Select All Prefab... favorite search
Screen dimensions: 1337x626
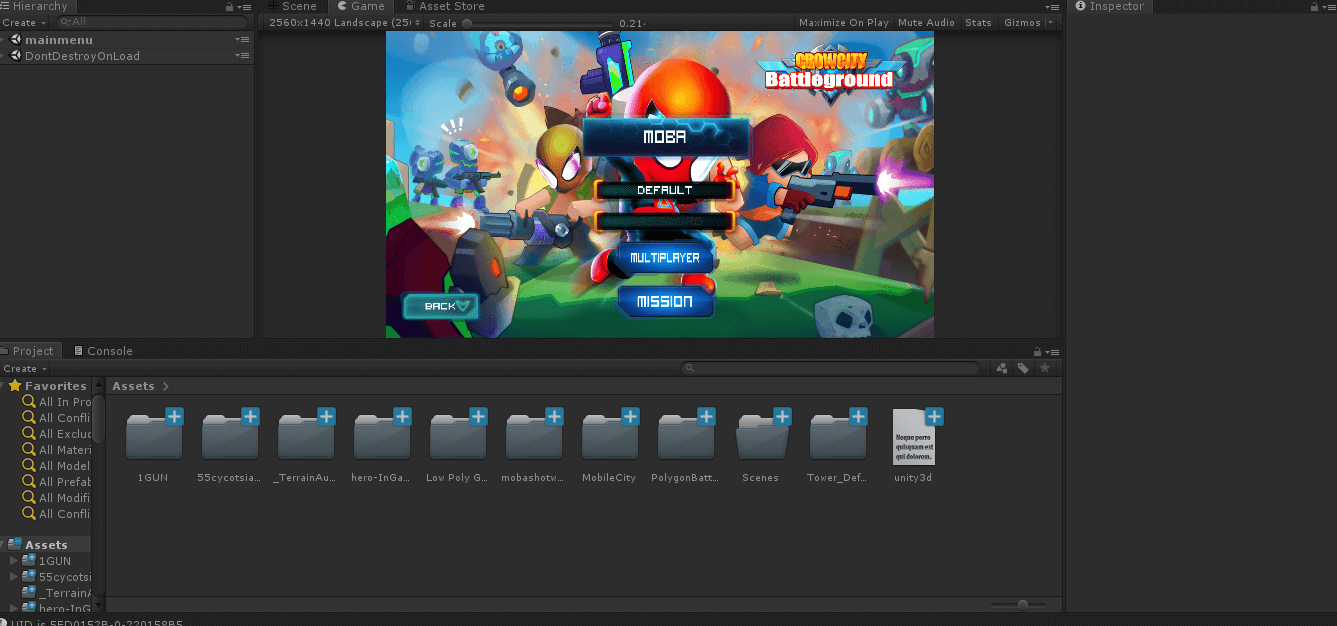pos(56,482)
